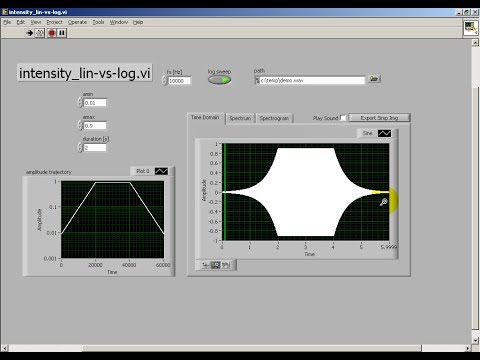Click the 0.001 y-axis value on amplitude trajectory
The image size is (480, 360).
coord(50,258)
